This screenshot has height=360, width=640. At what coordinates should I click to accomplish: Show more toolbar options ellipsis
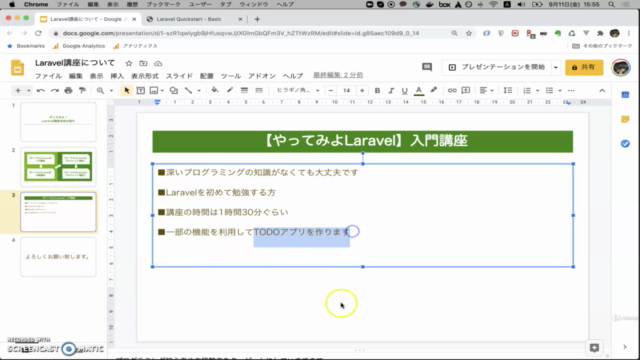tap(571, 91)
